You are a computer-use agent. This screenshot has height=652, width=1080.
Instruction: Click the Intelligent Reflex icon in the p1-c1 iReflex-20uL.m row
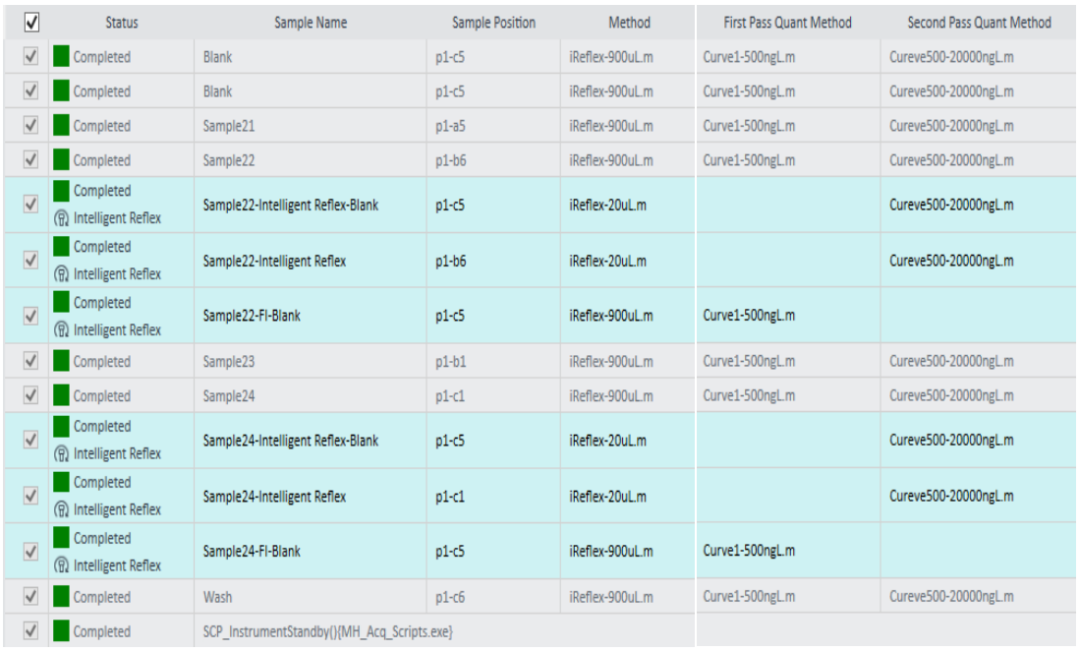(61, 510)
